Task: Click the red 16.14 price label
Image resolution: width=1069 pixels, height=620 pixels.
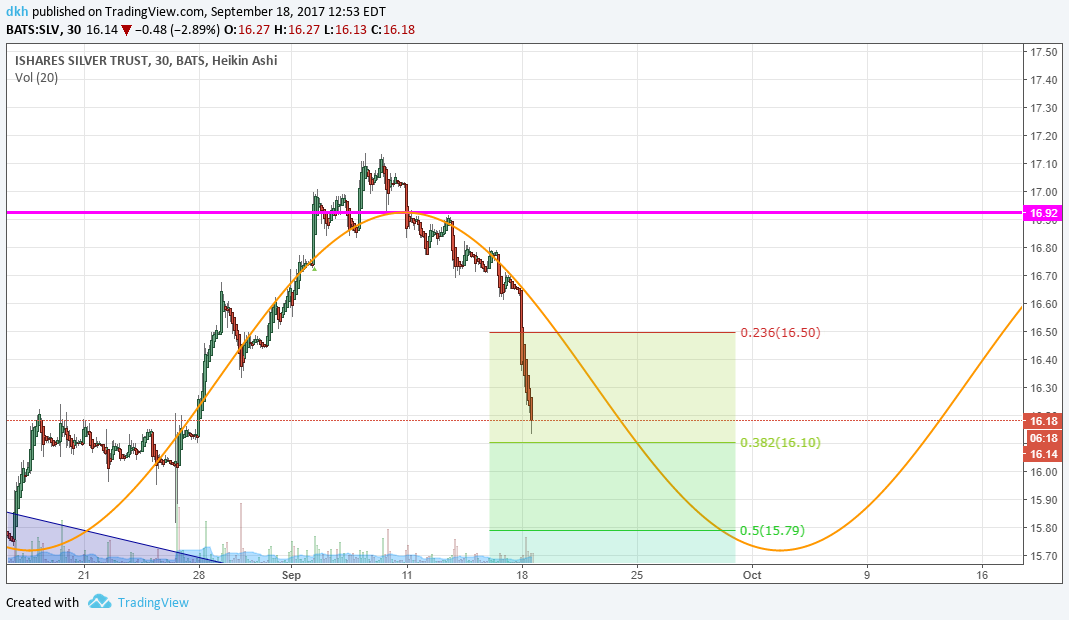Action: pyautogui.click(x=1043, y=454)
